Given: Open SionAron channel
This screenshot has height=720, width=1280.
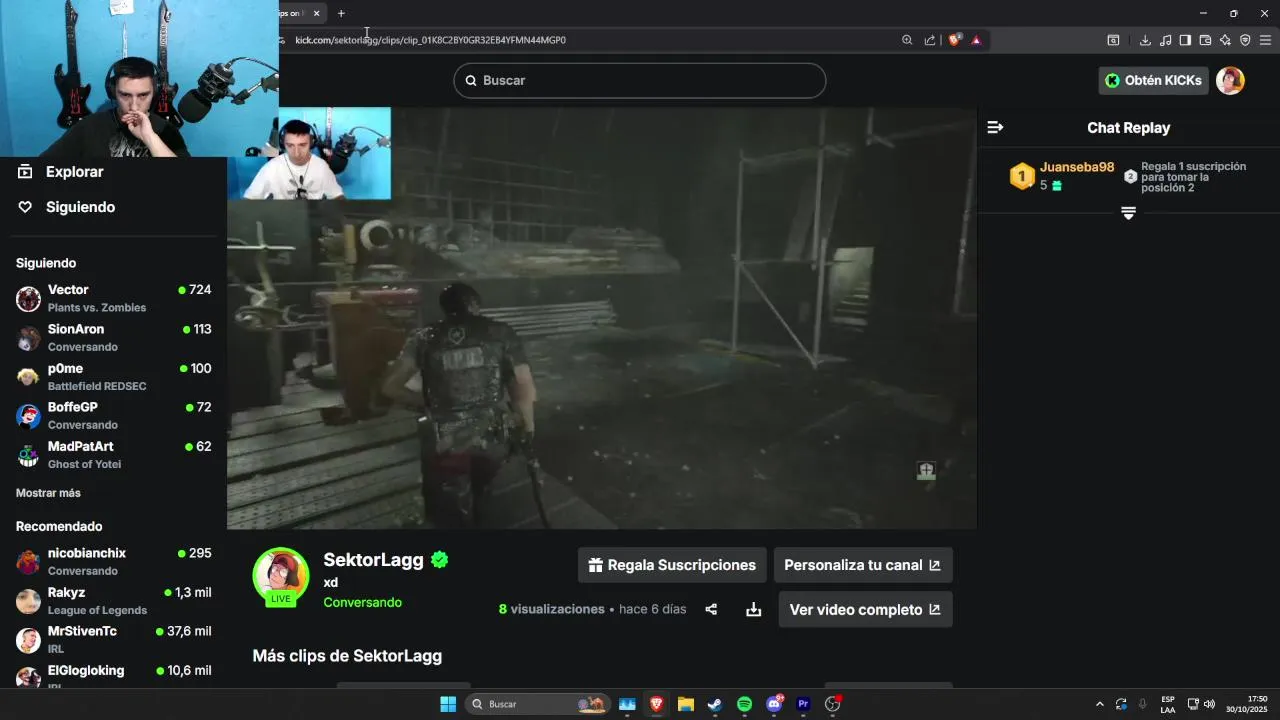Looking at the screenshot, I should (x=113, y=337).
